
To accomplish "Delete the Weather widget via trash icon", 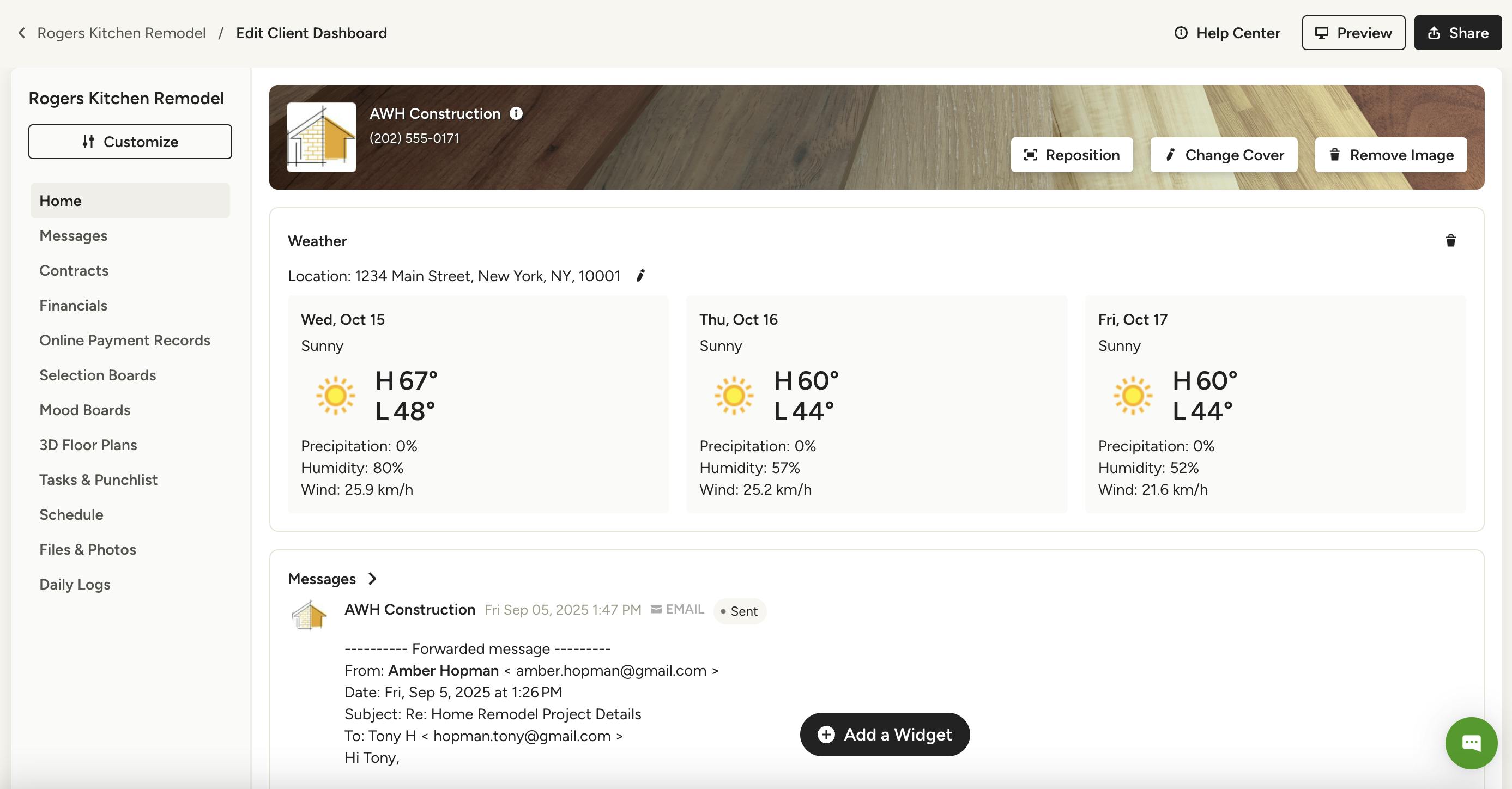I will pyautogui.click(x=1450, y=241).
